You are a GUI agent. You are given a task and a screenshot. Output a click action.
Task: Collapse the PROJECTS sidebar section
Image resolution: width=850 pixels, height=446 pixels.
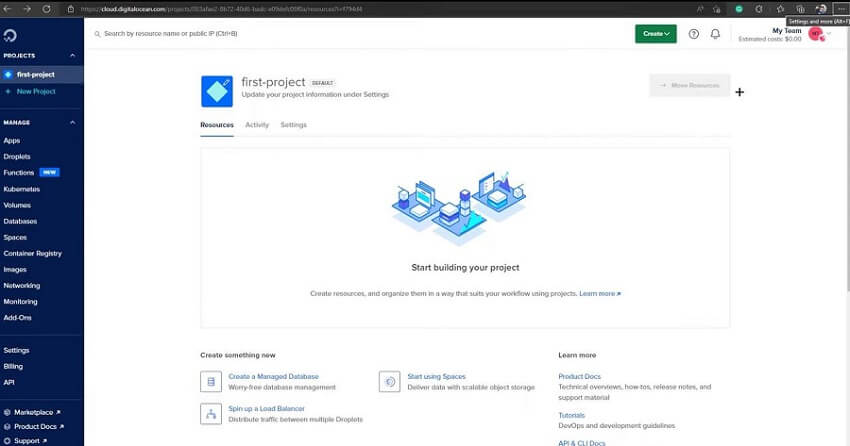click(72, 56)
